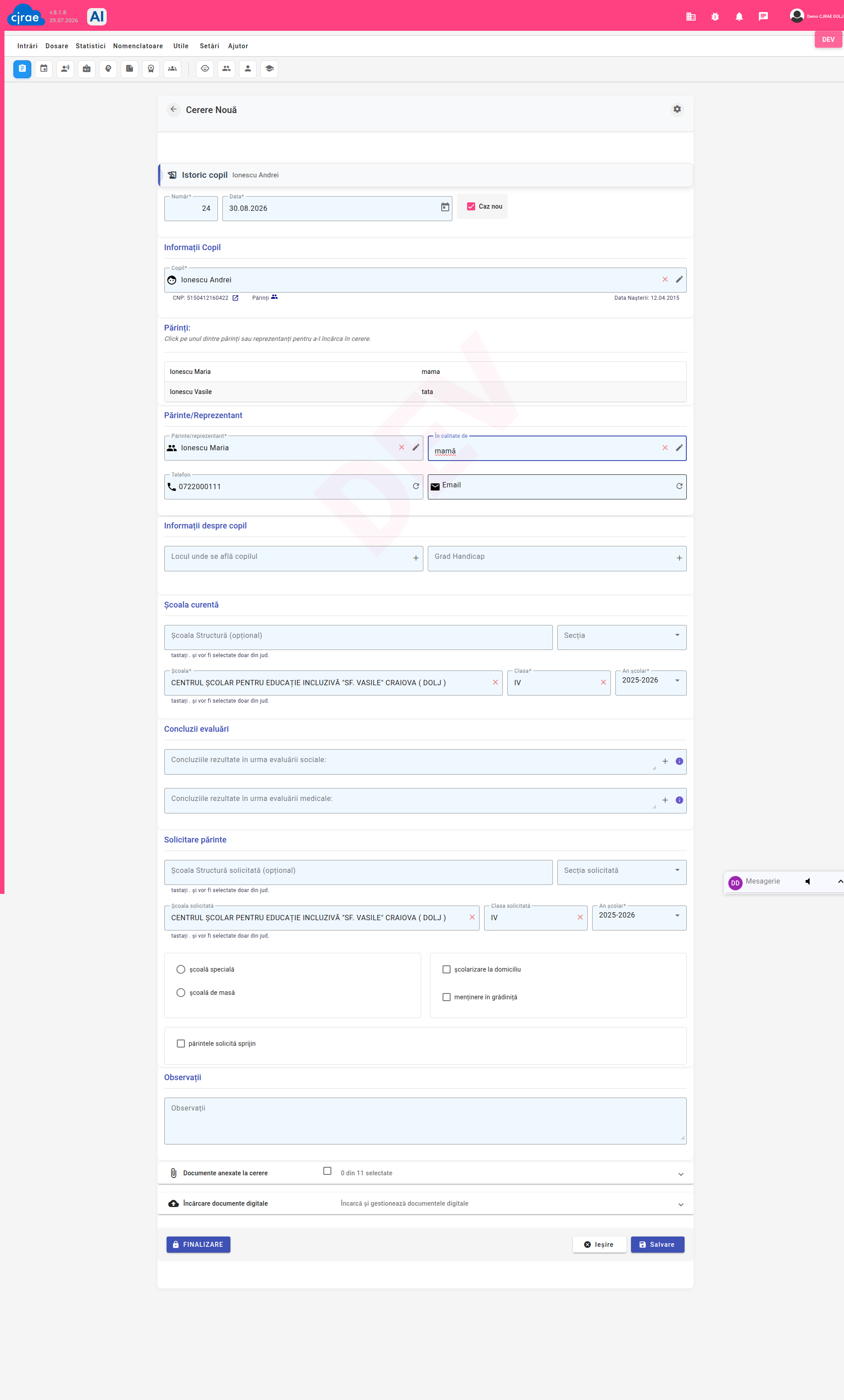
Task: Edit the Ionescu Andrei child entry pencil
Action: tap(679, 280)
